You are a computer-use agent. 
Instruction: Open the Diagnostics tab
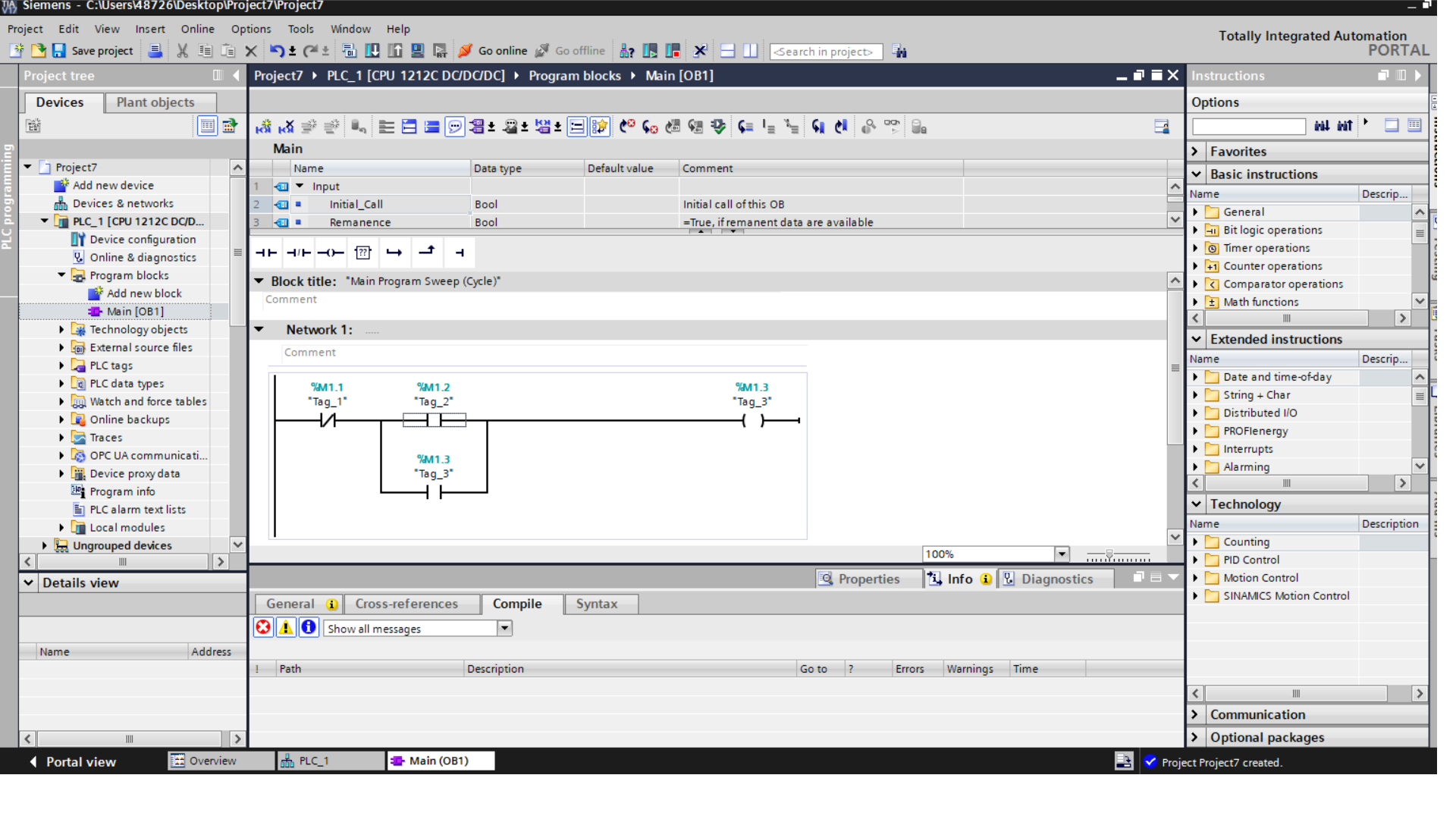(x=1057, y=579)
